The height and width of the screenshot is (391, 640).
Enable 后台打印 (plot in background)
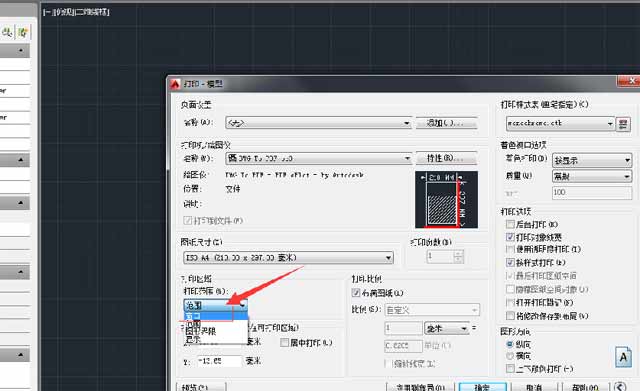(510, 224)
